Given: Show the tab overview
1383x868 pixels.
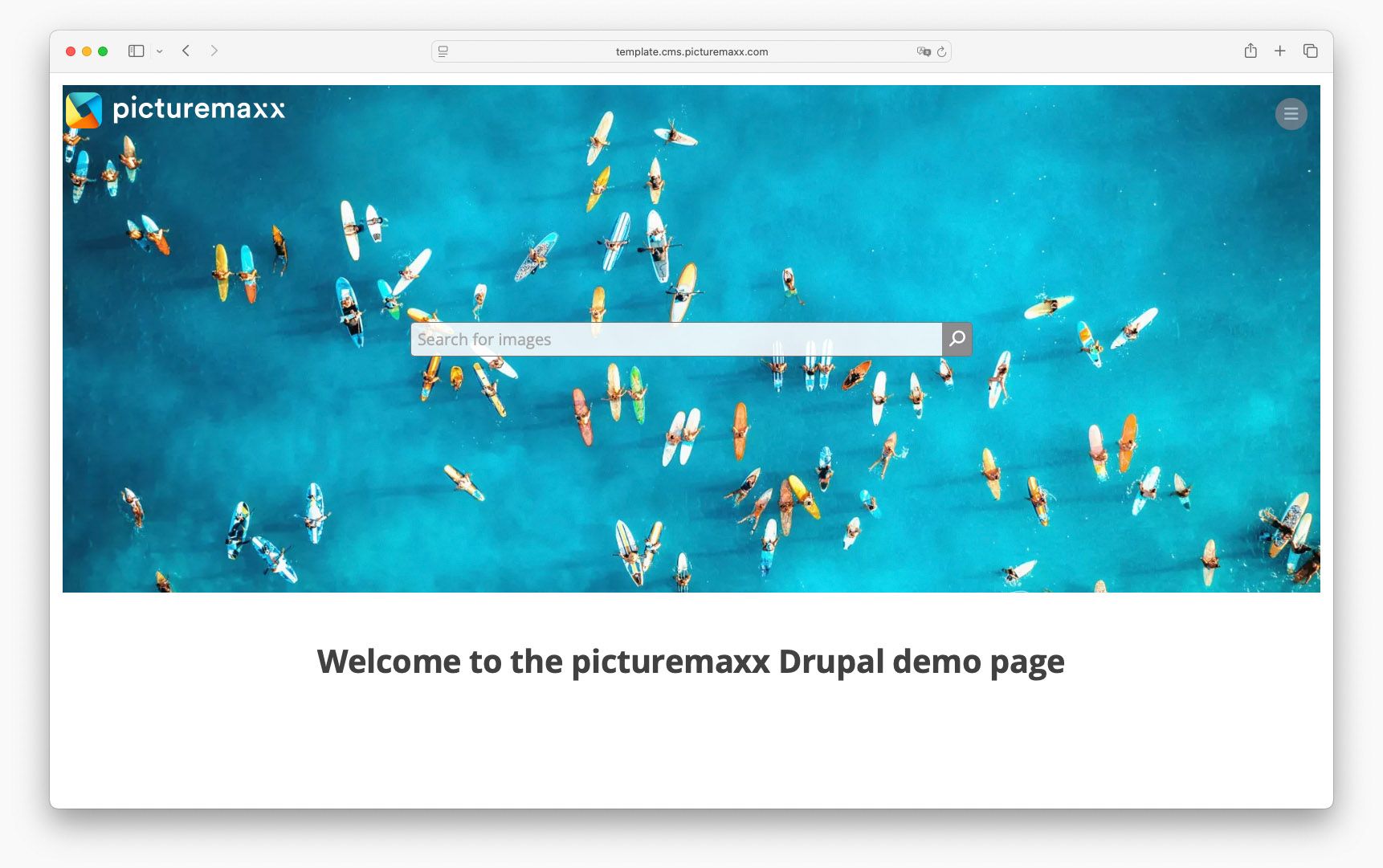Looking at the screenshot, I should coord(1310,50).
